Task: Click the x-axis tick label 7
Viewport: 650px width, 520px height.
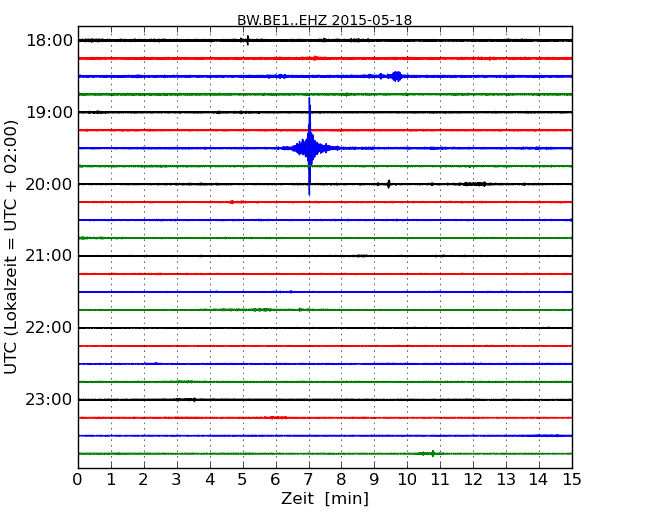Action: [x=308, y=480]
